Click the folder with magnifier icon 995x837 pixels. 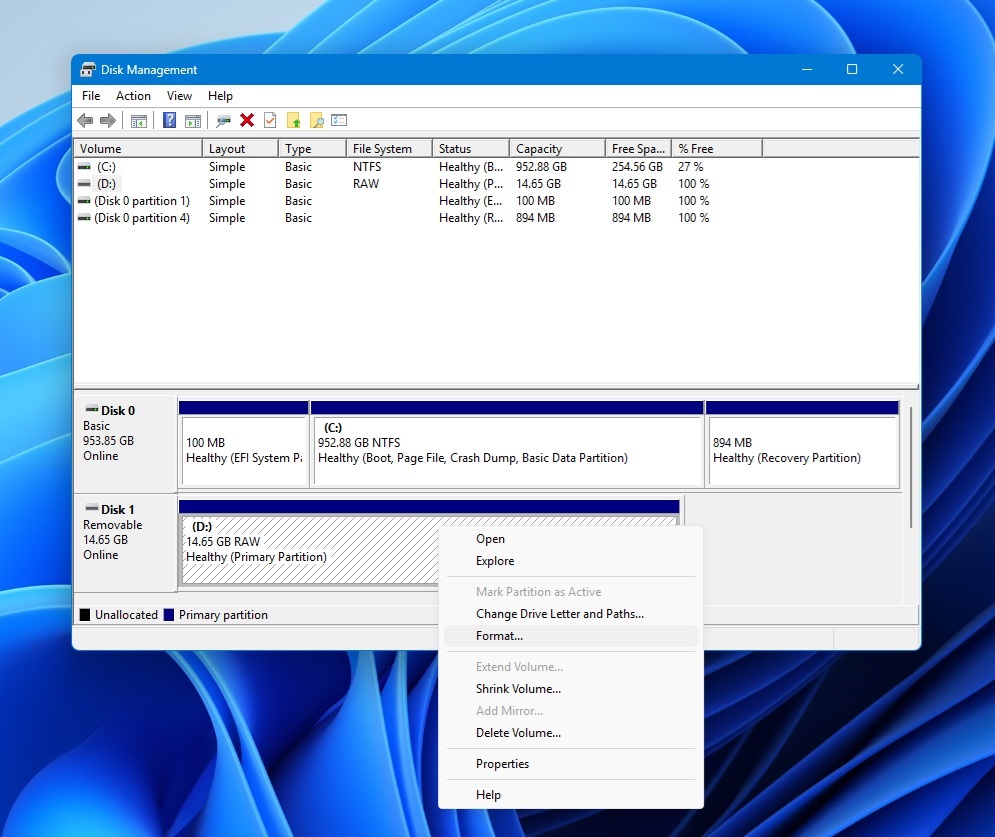click(x=316, y=120)
